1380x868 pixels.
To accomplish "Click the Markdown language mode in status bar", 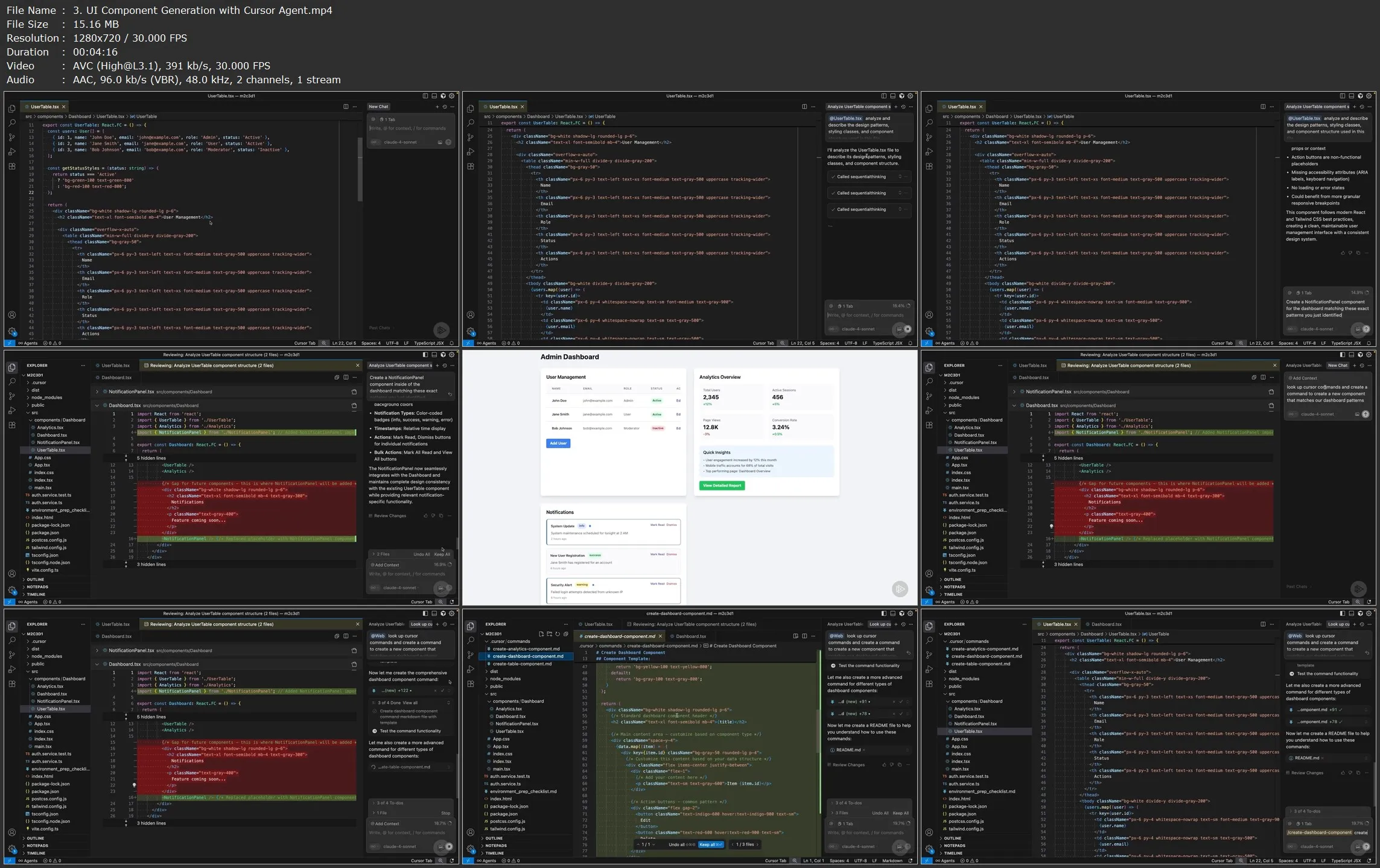I will [891, 861].
